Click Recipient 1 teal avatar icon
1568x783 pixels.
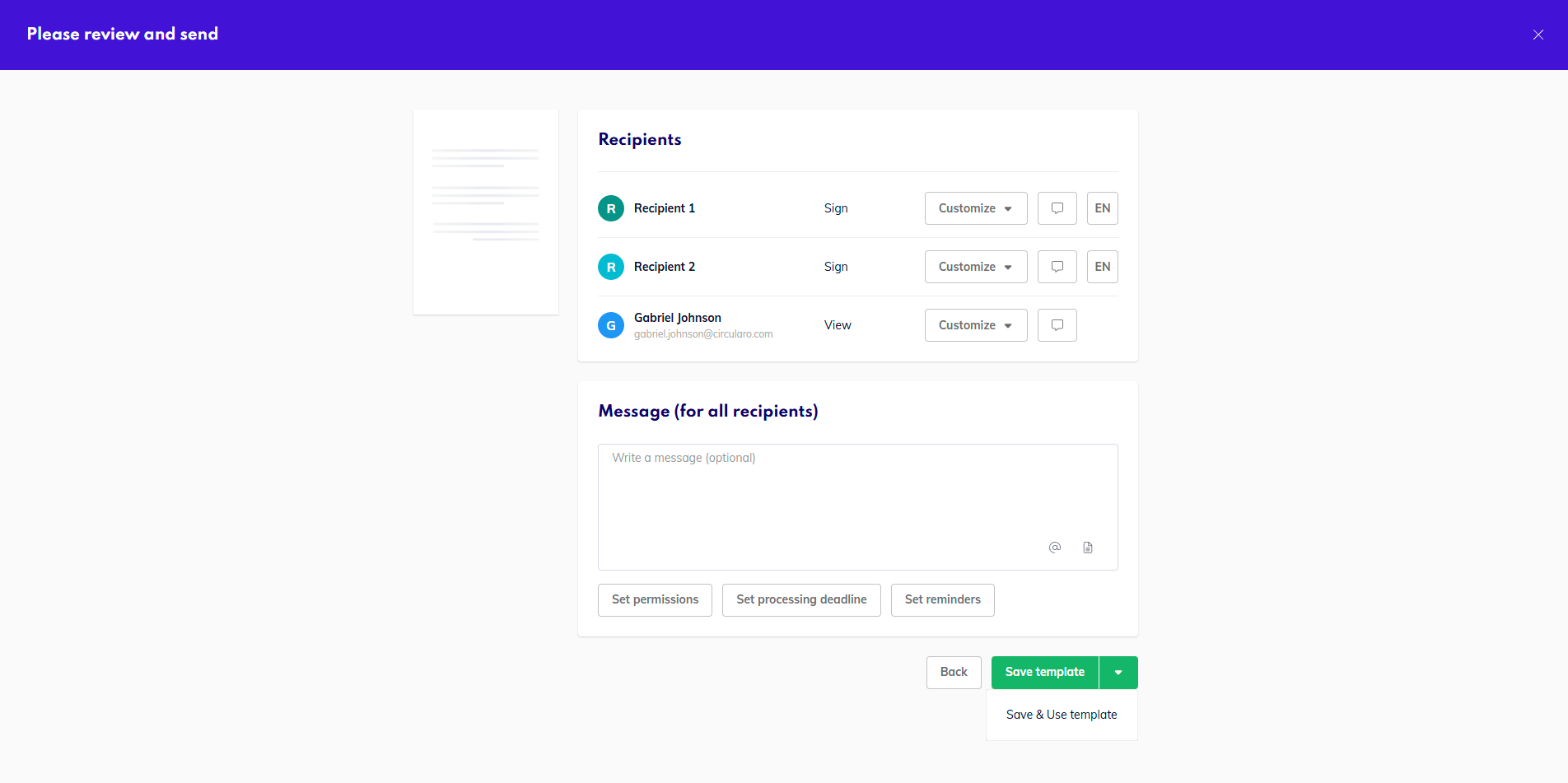[x=610, y=208]
